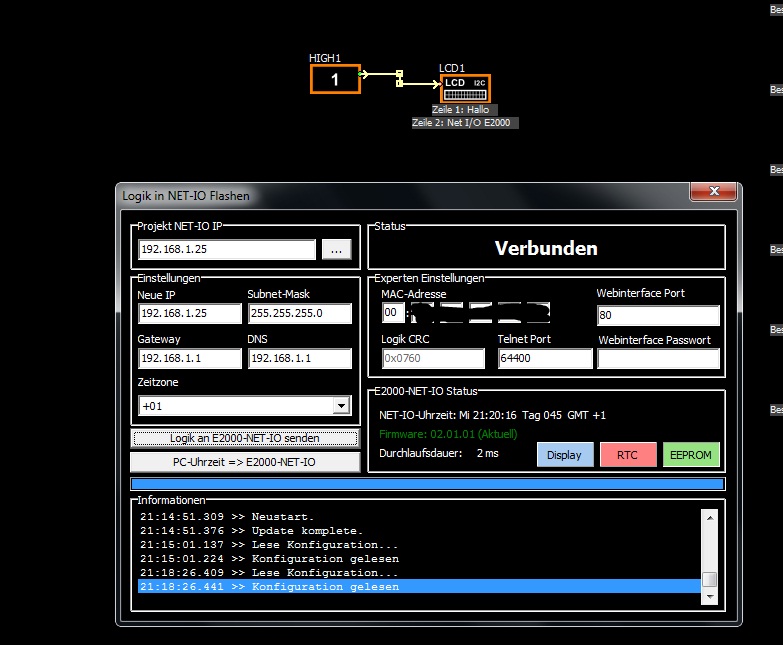The image size is (783, 645).
Task: Click the Gateway address field
Action: pyautogui.click(x=189, y=359)
